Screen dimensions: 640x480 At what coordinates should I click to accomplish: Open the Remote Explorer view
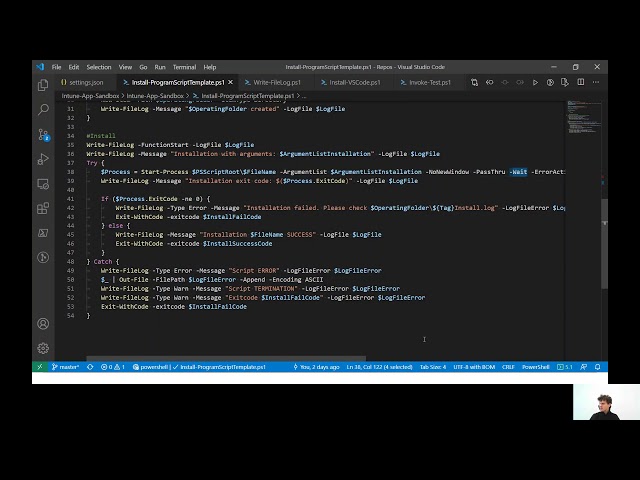click(x=43, y=184)
